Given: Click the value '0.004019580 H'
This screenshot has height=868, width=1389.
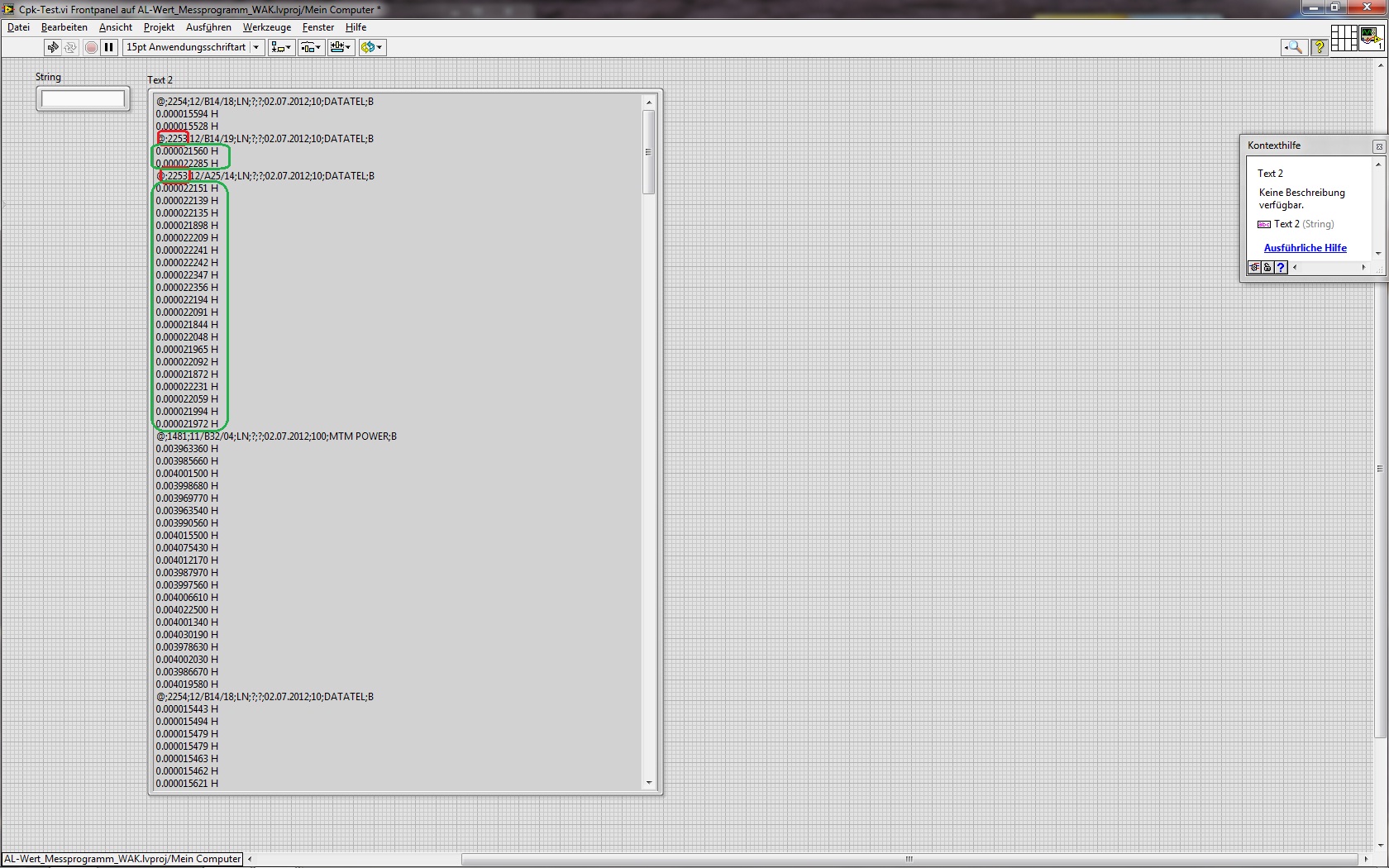Looking at the screenshot, I should (187, 684).
